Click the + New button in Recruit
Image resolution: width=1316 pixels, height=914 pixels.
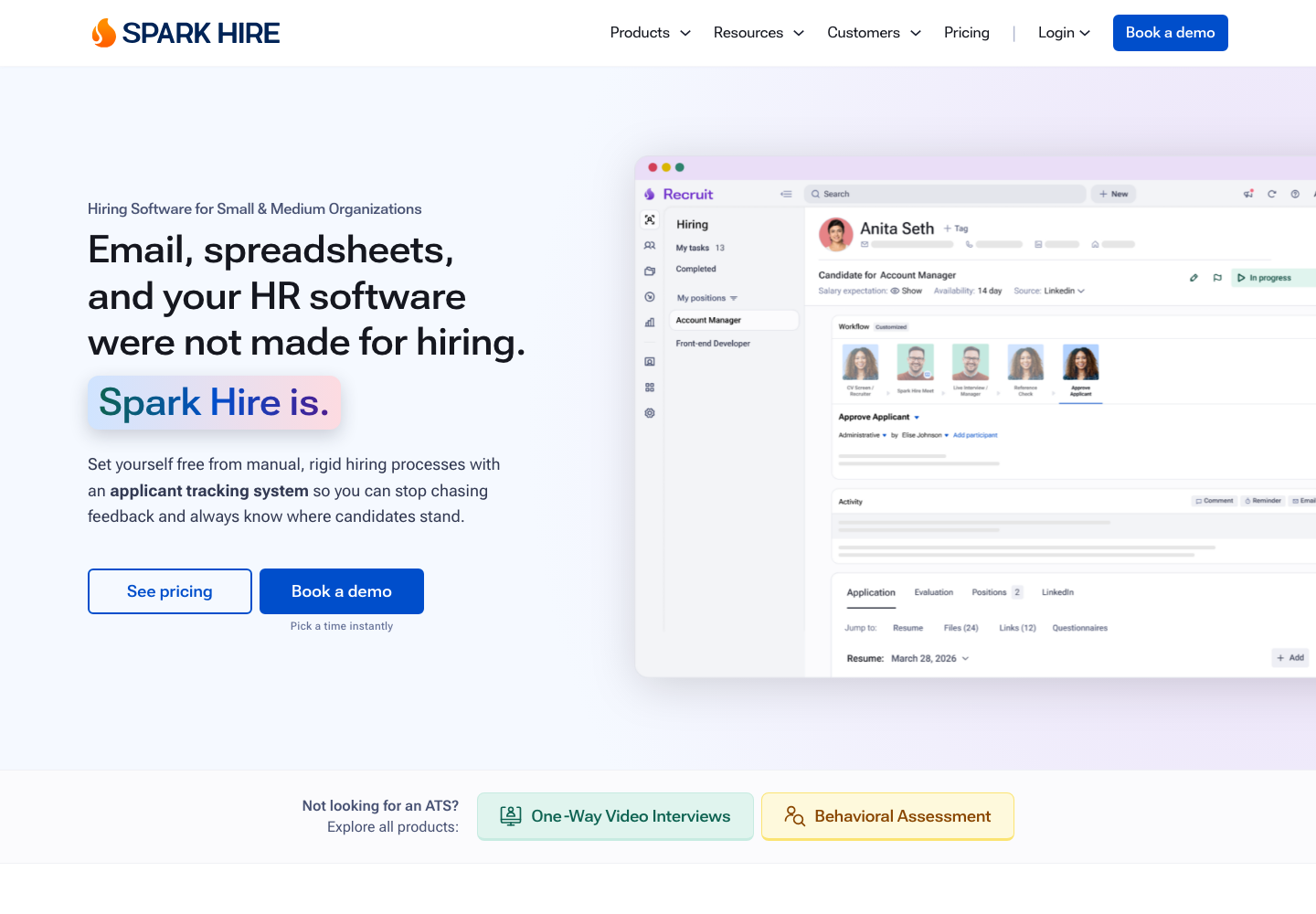click(x=1113, y=194)
